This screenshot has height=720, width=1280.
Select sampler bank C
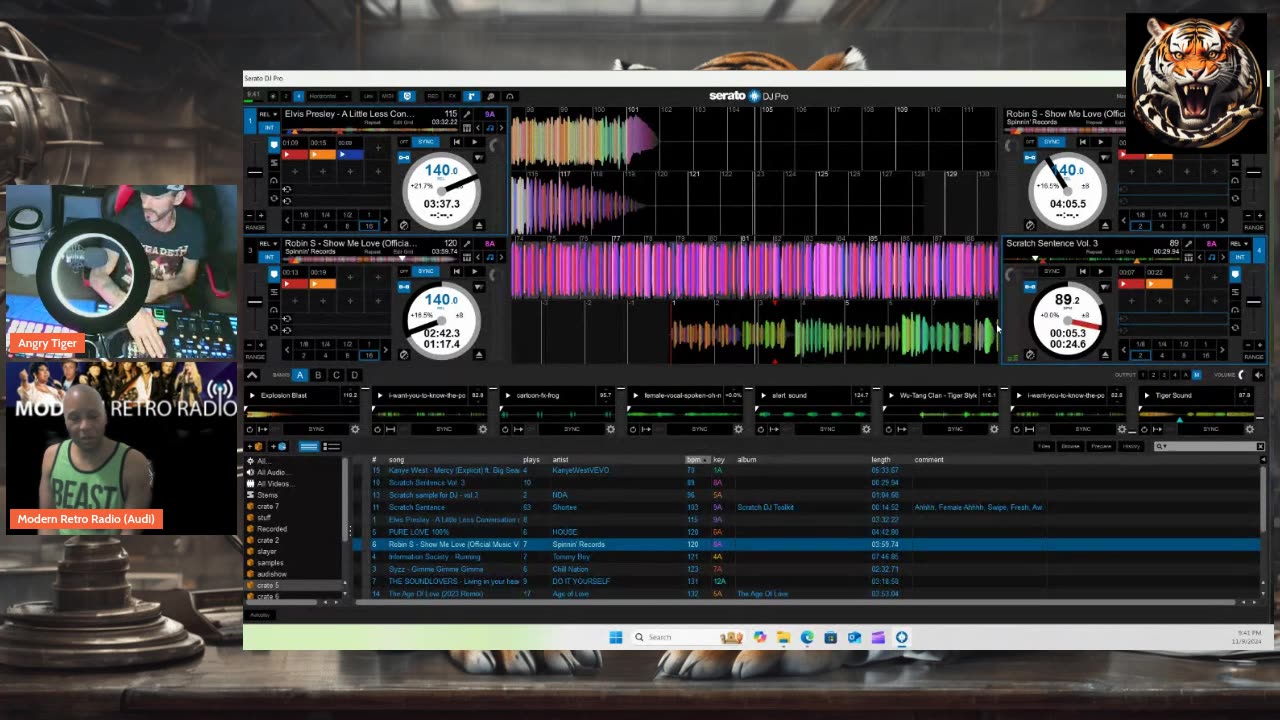pos(336,375)
